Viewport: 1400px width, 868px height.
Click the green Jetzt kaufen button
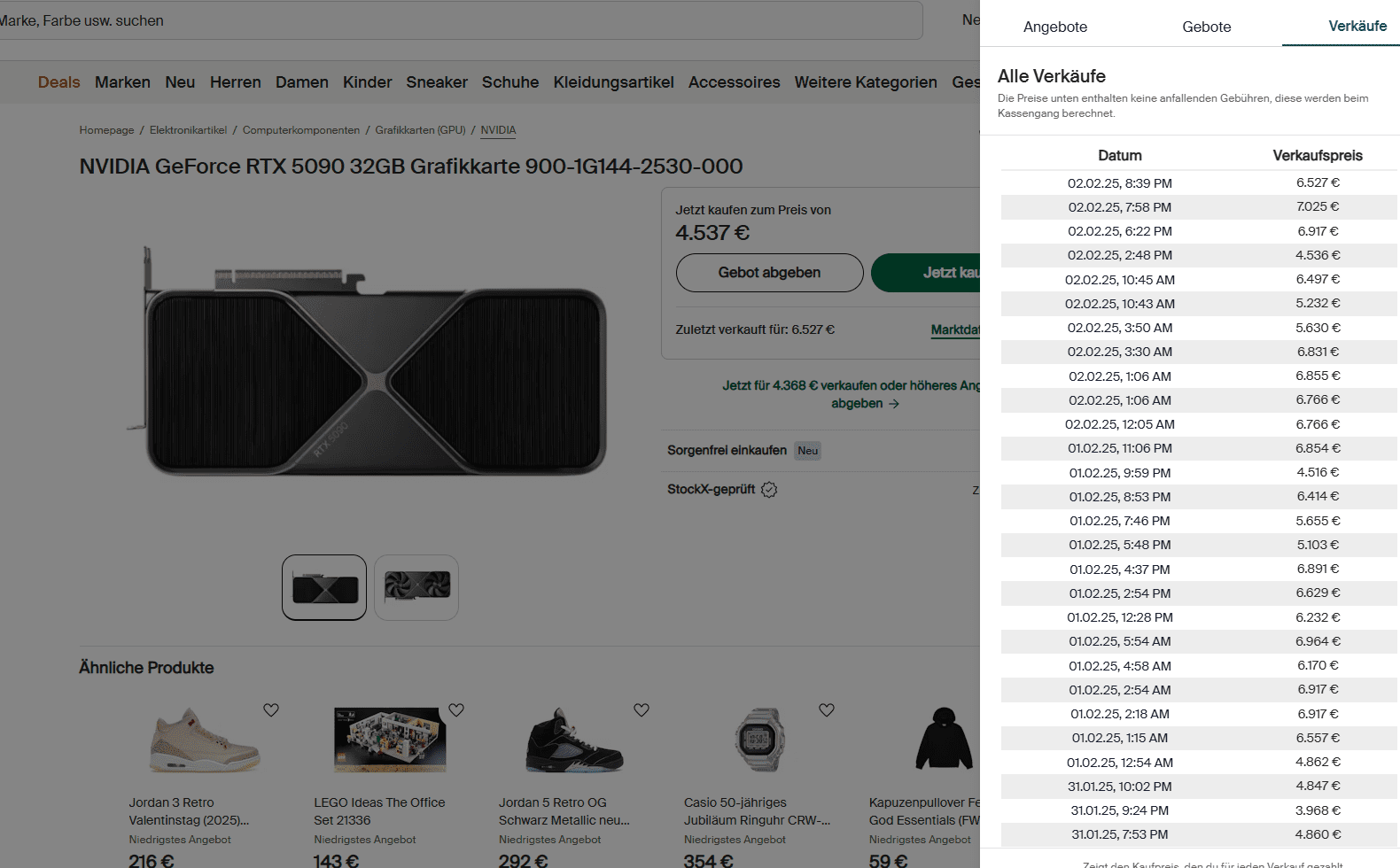(x=926, y=273)
